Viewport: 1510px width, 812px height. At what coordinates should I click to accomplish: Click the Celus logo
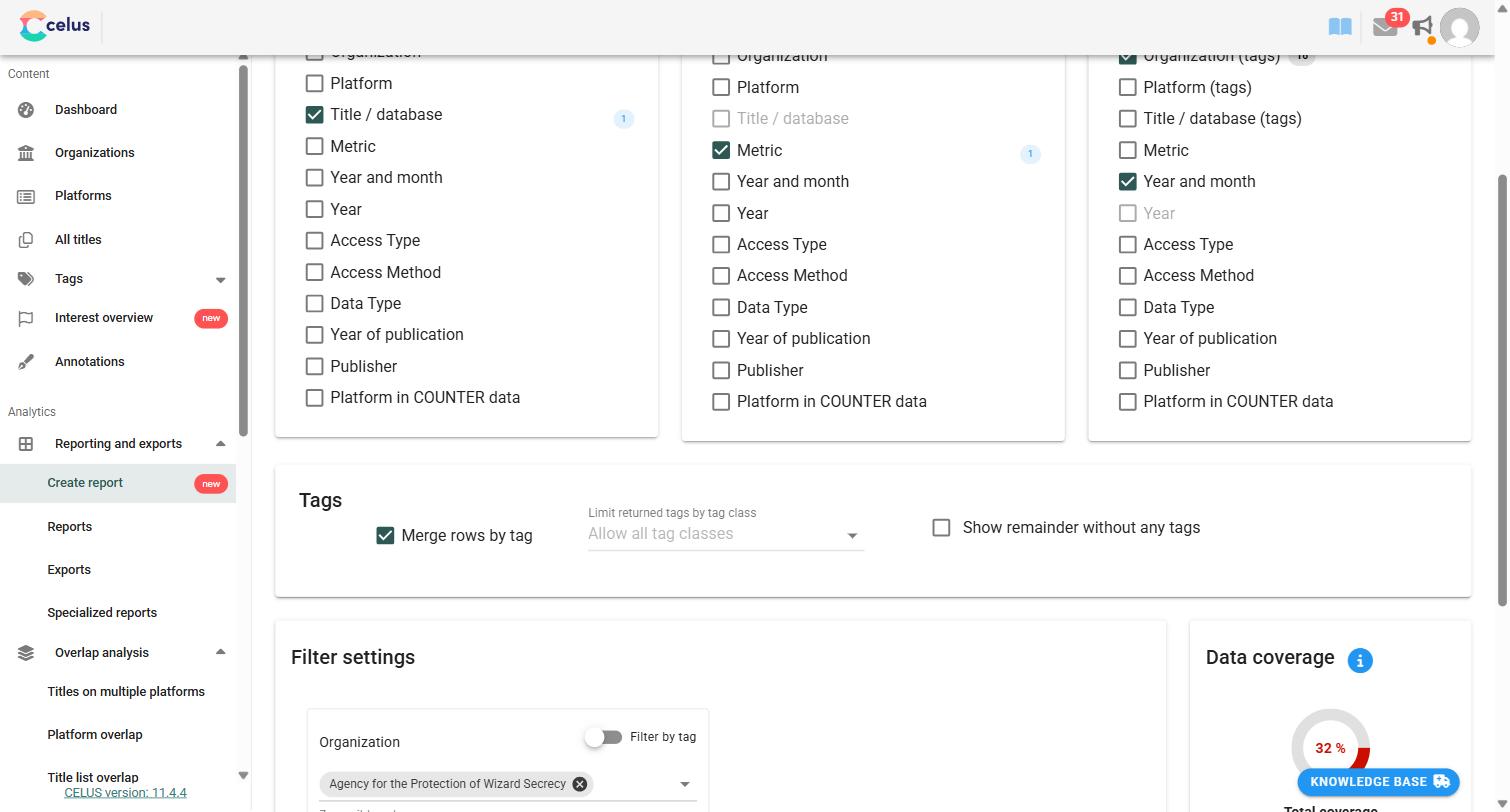coord(54,26)
